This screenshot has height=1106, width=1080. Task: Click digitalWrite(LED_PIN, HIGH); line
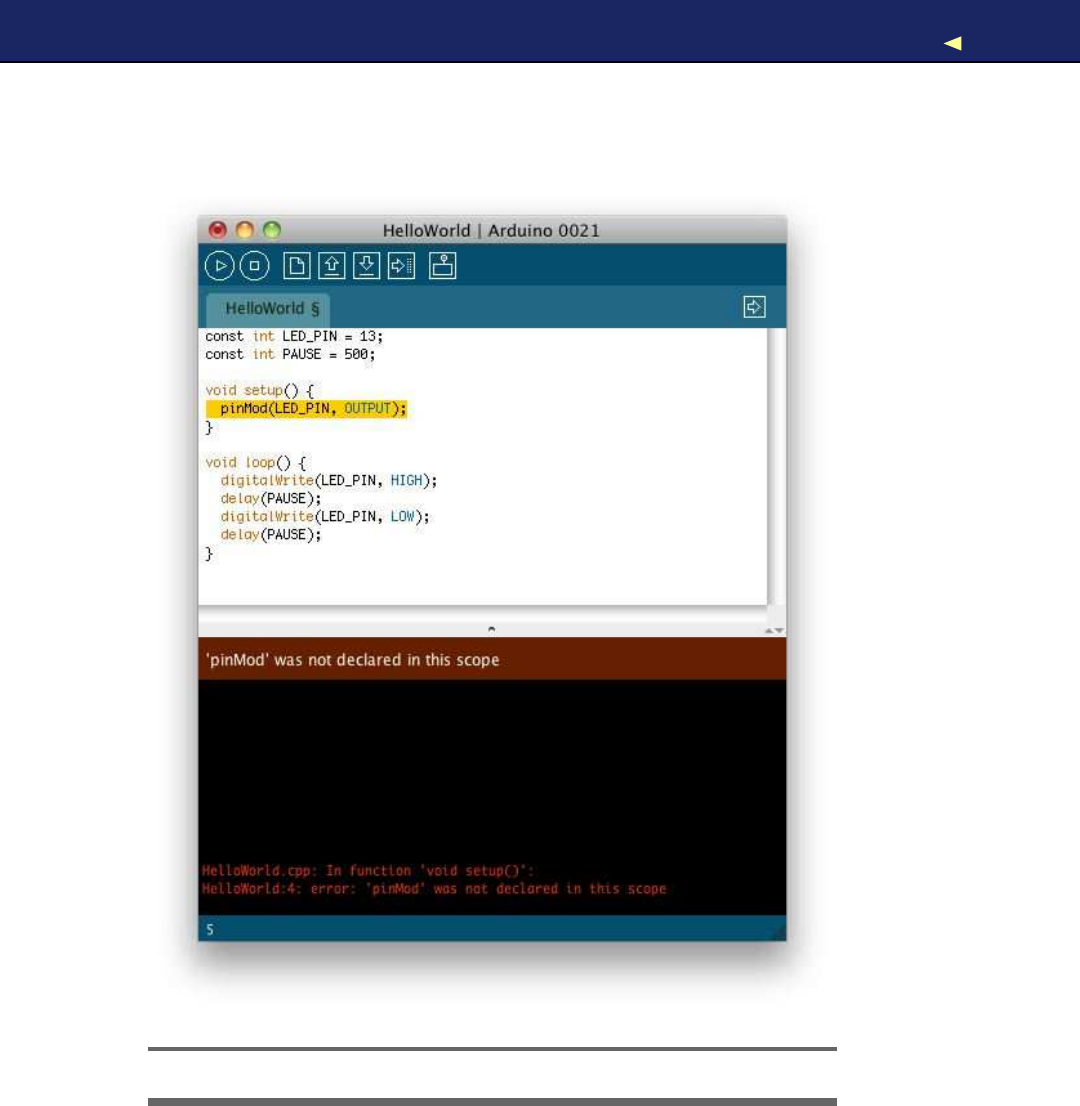tap(329, 480)
